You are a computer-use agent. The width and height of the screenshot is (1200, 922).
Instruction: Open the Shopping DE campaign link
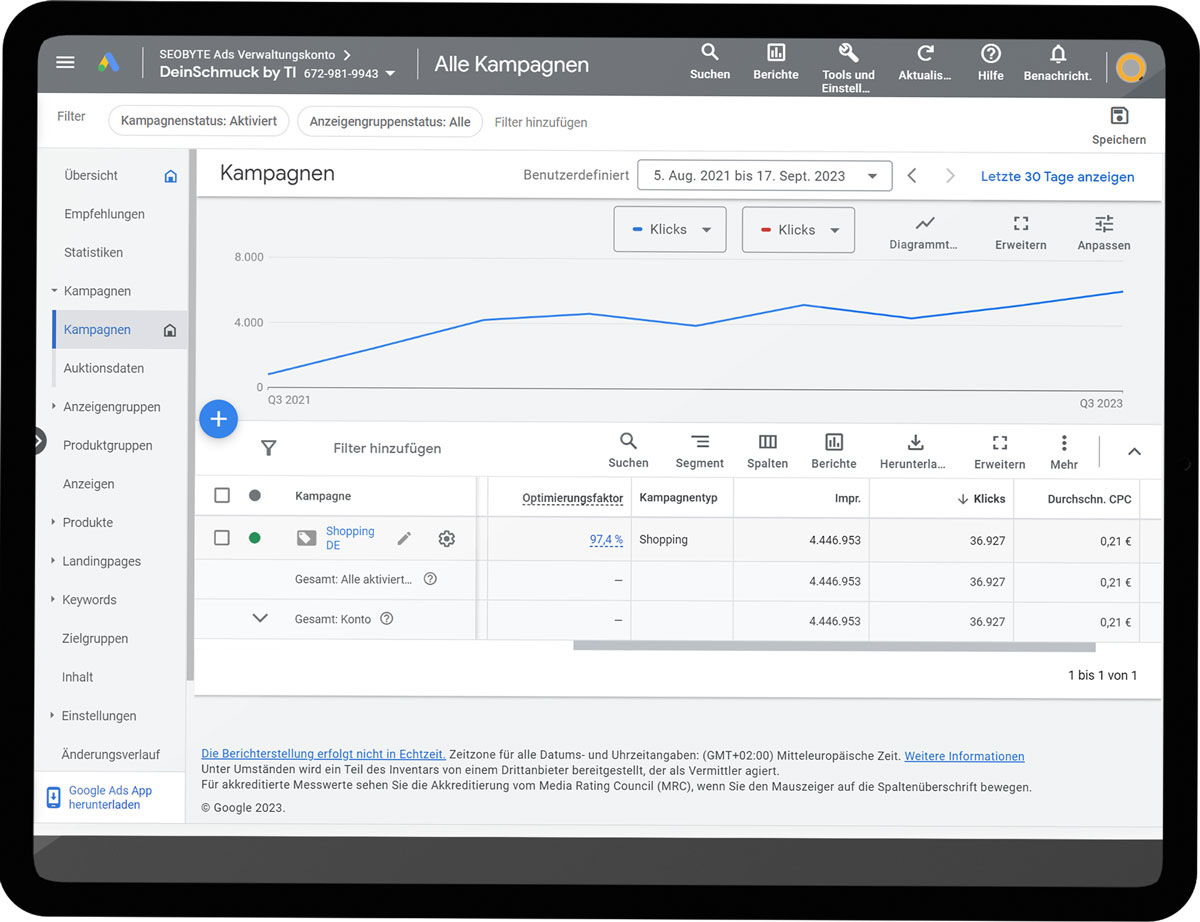(350, 538)
